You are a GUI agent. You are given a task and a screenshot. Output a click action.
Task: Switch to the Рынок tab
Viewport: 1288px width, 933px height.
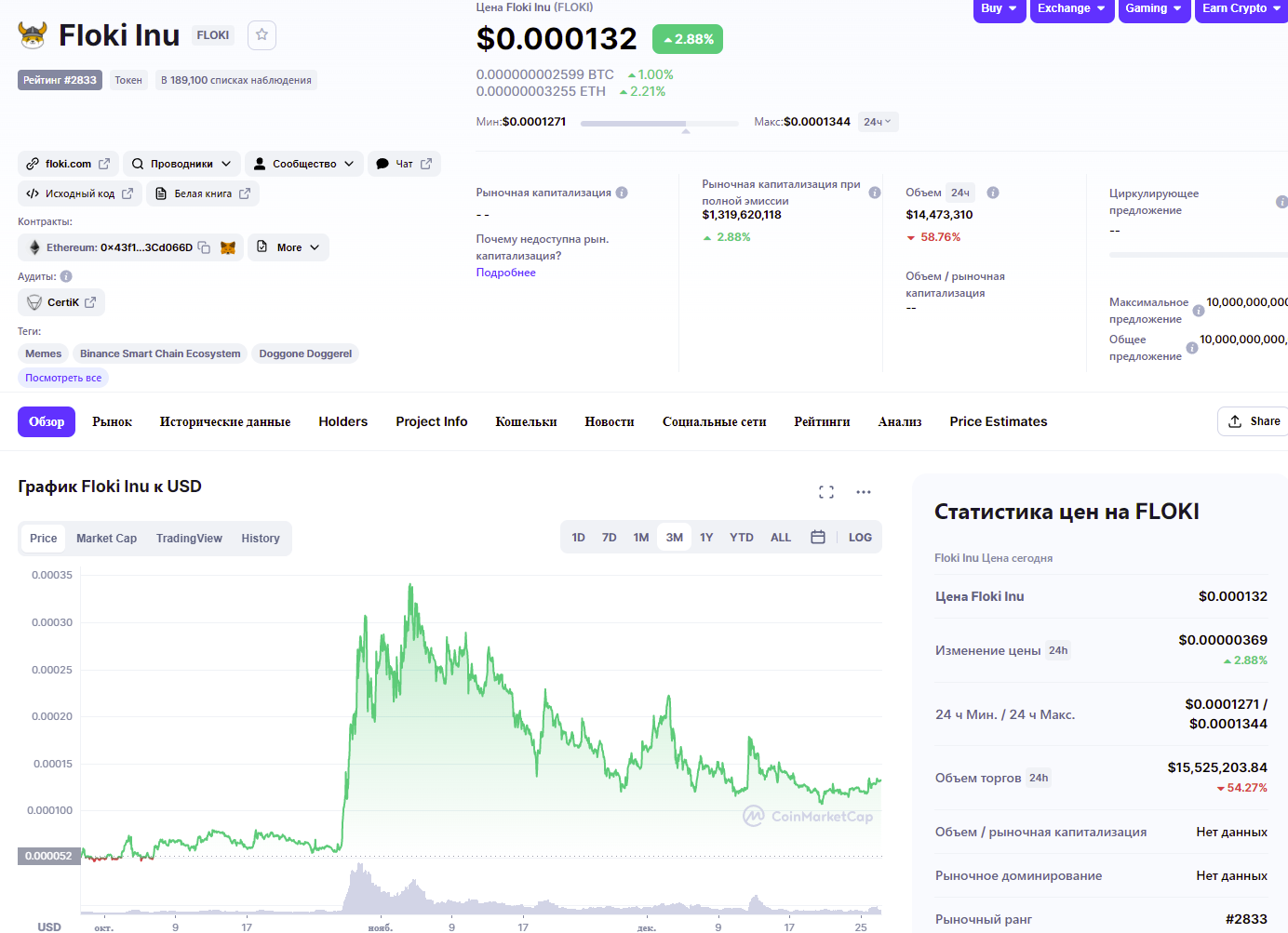(113, 421)
